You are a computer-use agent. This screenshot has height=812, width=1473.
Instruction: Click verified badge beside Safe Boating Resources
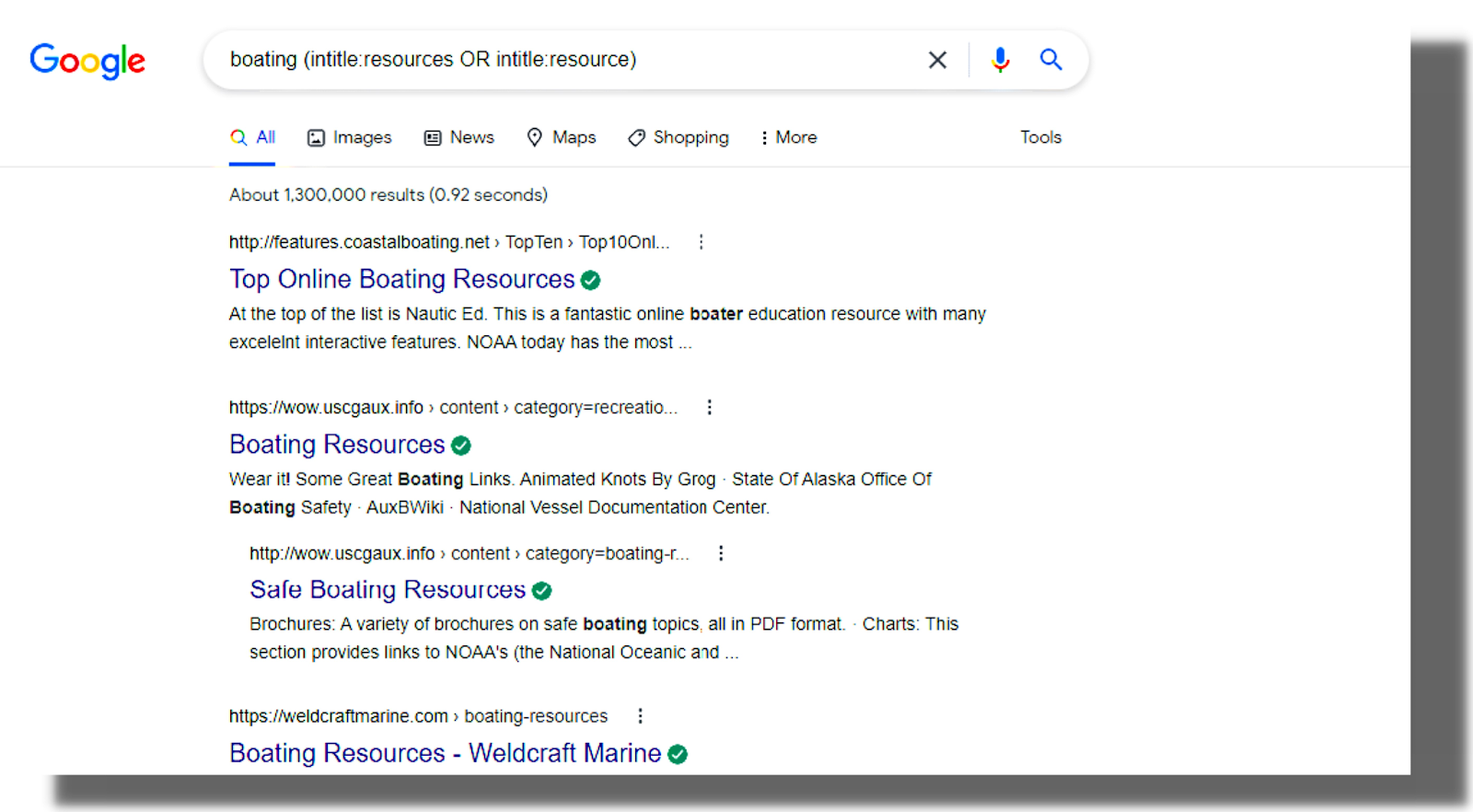point(542,590)
